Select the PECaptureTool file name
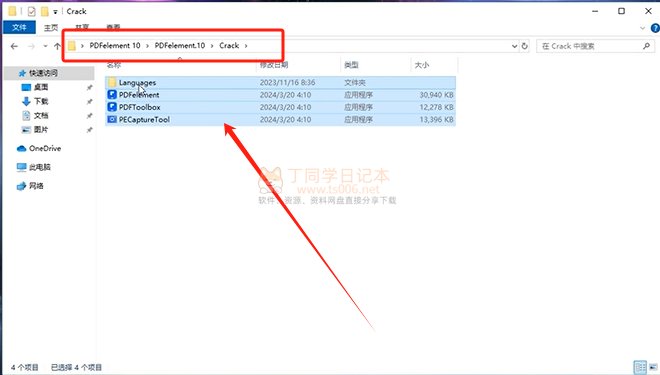Image resolution: width=660 pixels, height=375 pixels. 144,120
